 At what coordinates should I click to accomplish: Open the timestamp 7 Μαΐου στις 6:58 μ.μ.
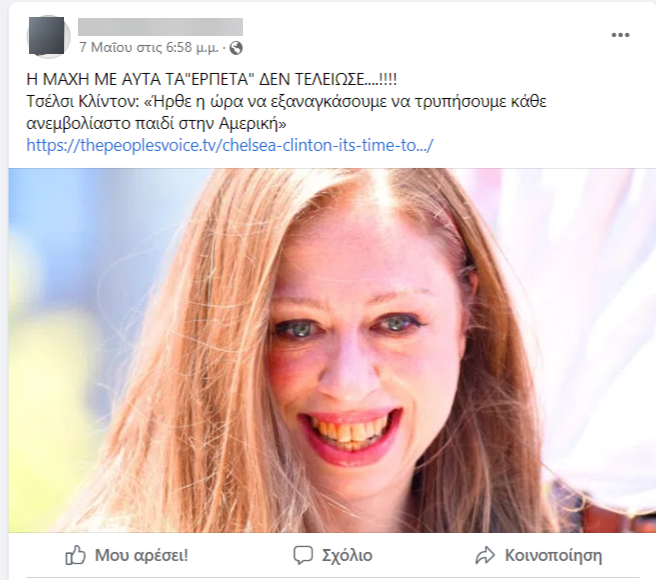point(149,48)
